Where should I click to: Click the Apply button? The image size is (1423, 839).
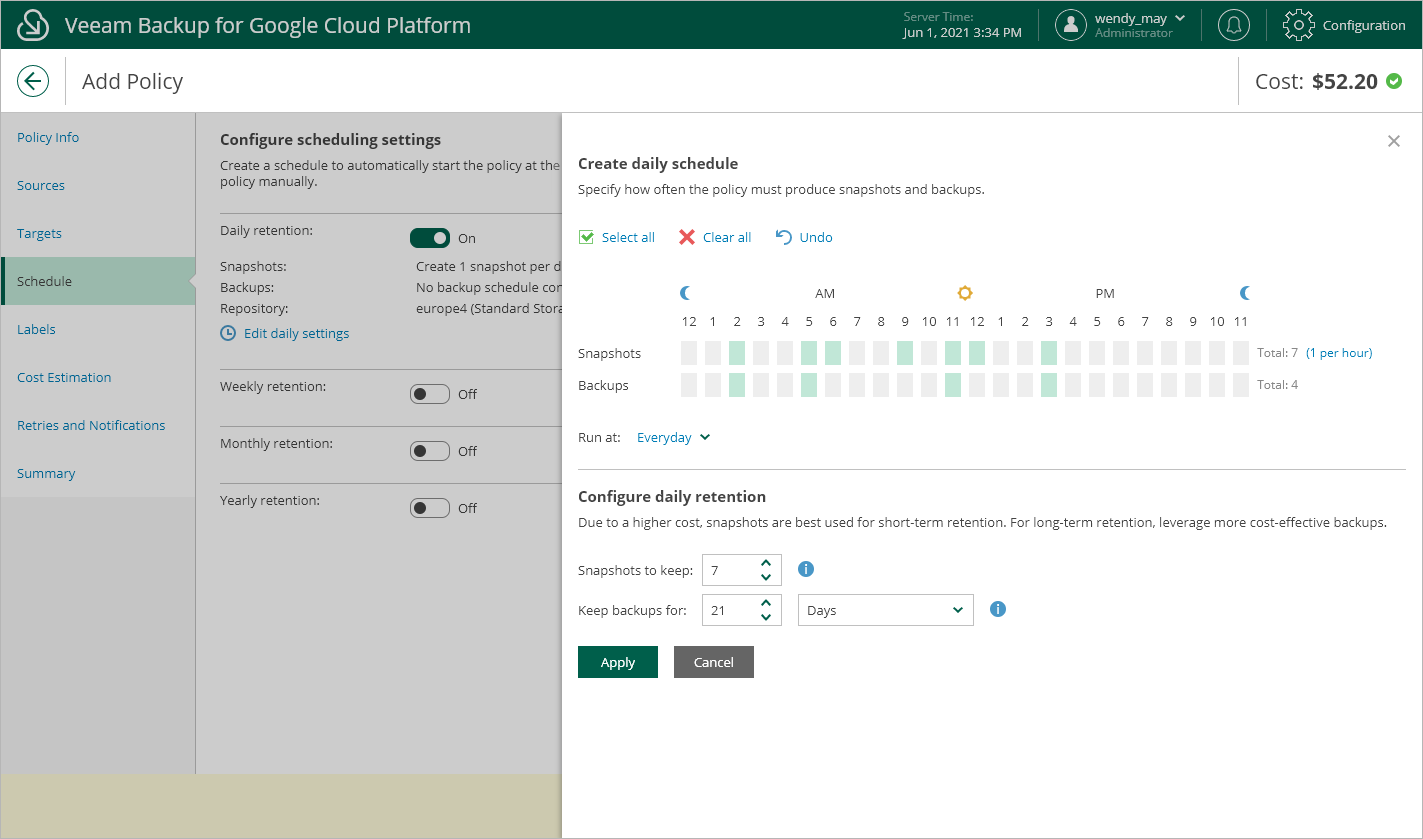(618, 662)
